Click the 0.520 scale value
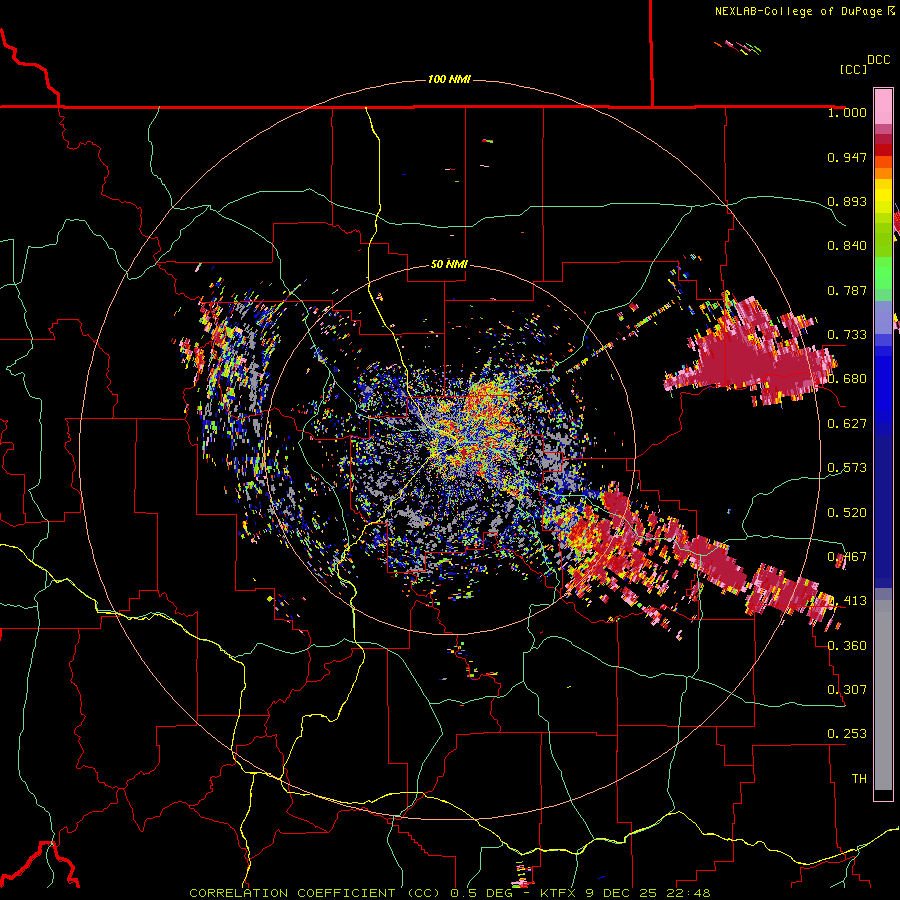Image resolution: width=900 pixels, height=900 pixels. (x=847, y=513)
